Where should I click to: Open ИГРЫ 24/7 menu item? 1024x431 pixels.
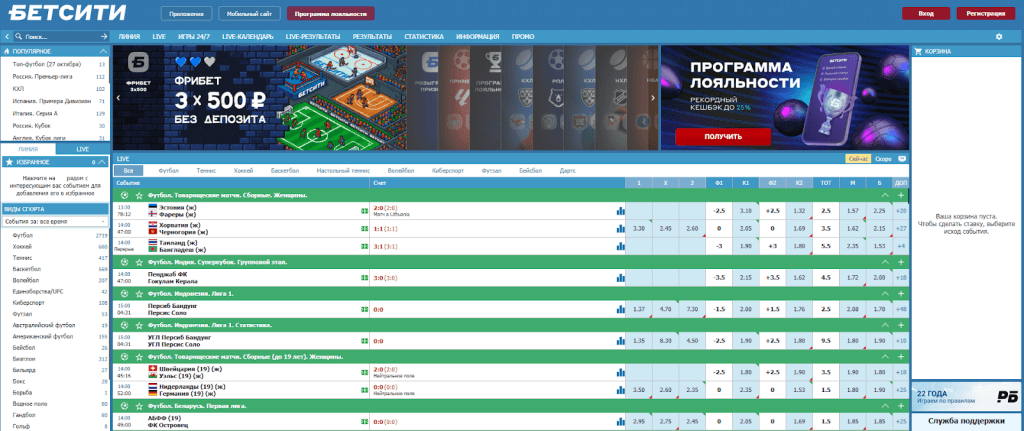click(194, 37)
